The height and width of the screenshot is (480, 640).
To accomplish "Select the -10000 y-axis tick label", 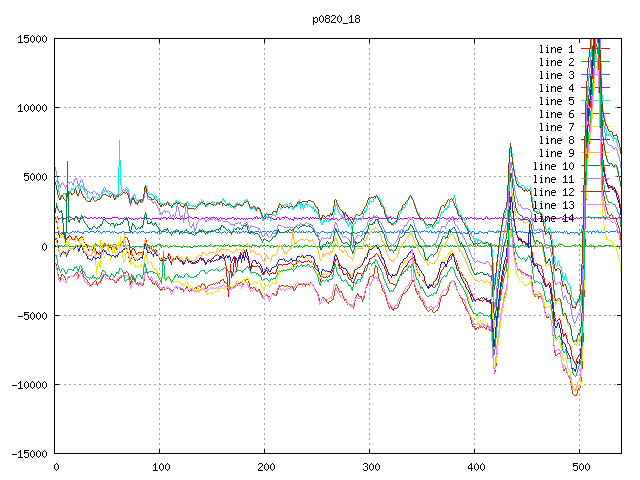I will click(27, 385).
